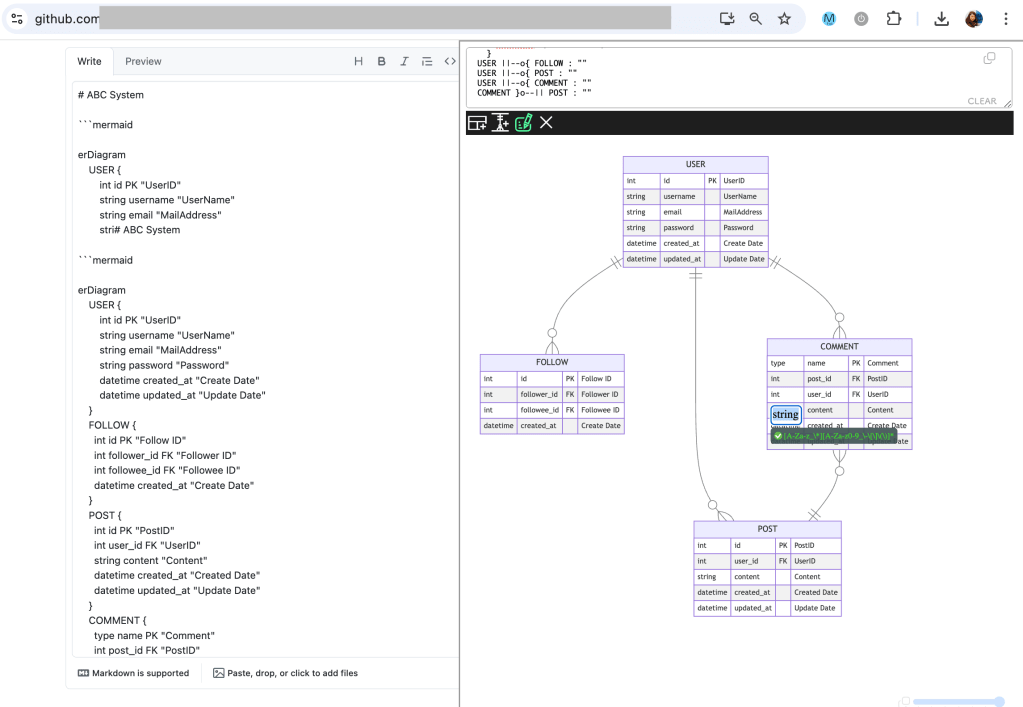Click the add entity table icon
The width and height of the screenshot is (1023, 707).
(478, 123)
